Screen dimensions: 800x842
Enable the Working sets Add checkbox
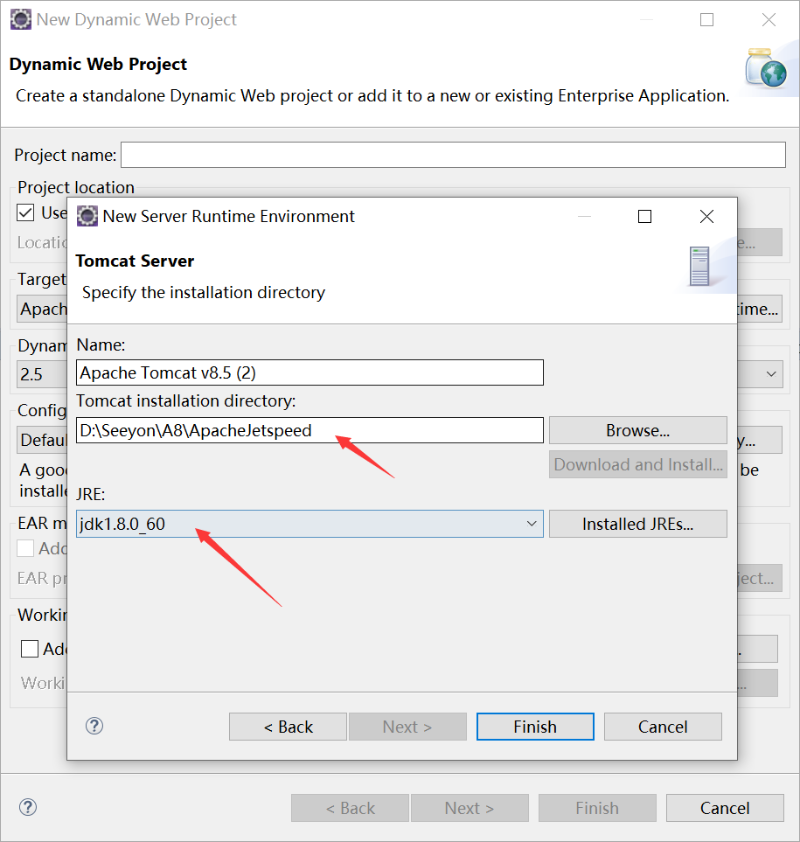point(30,649)
